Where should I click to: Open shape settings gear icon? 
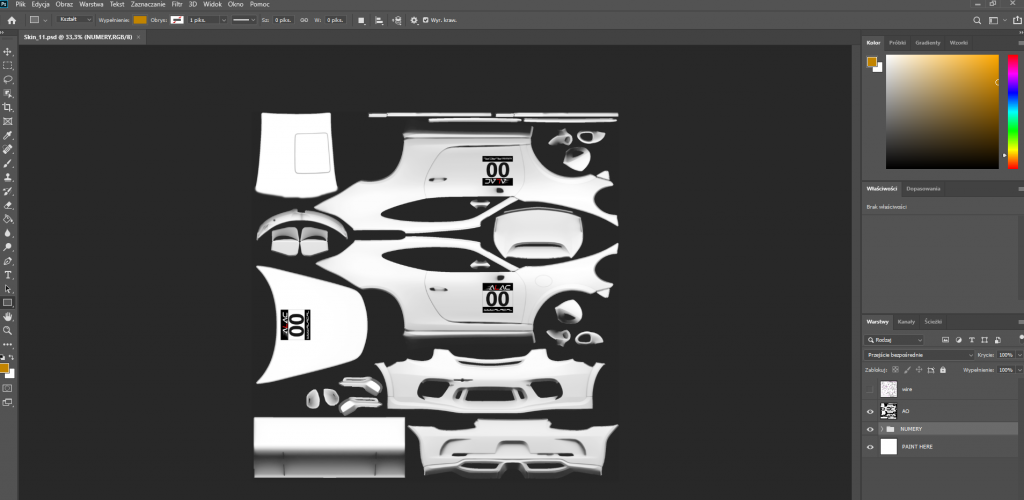point(414,20)
